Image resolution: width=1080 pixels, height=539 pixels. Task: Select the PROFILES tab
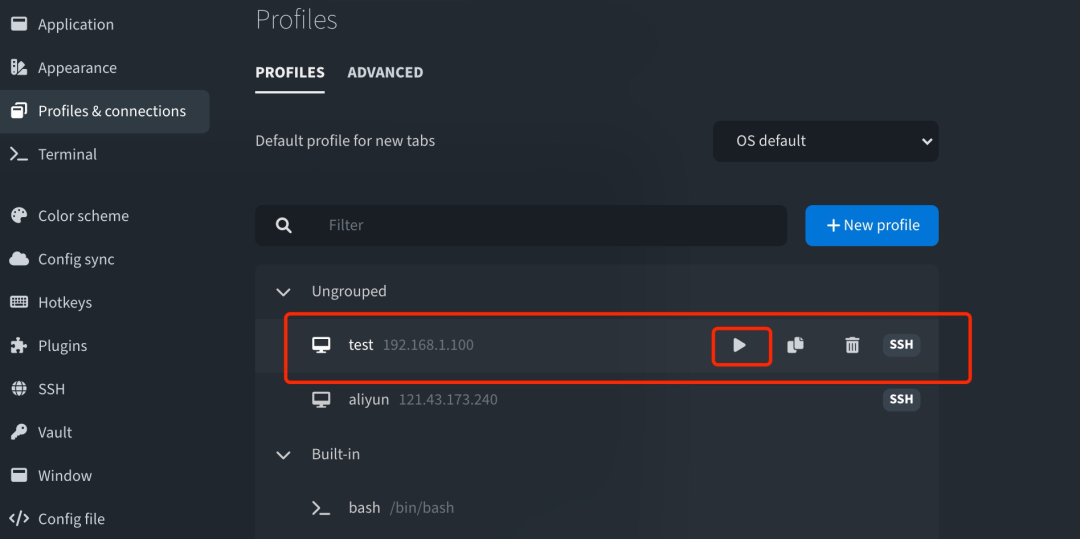pyautogui.click(x=290, y=73)
